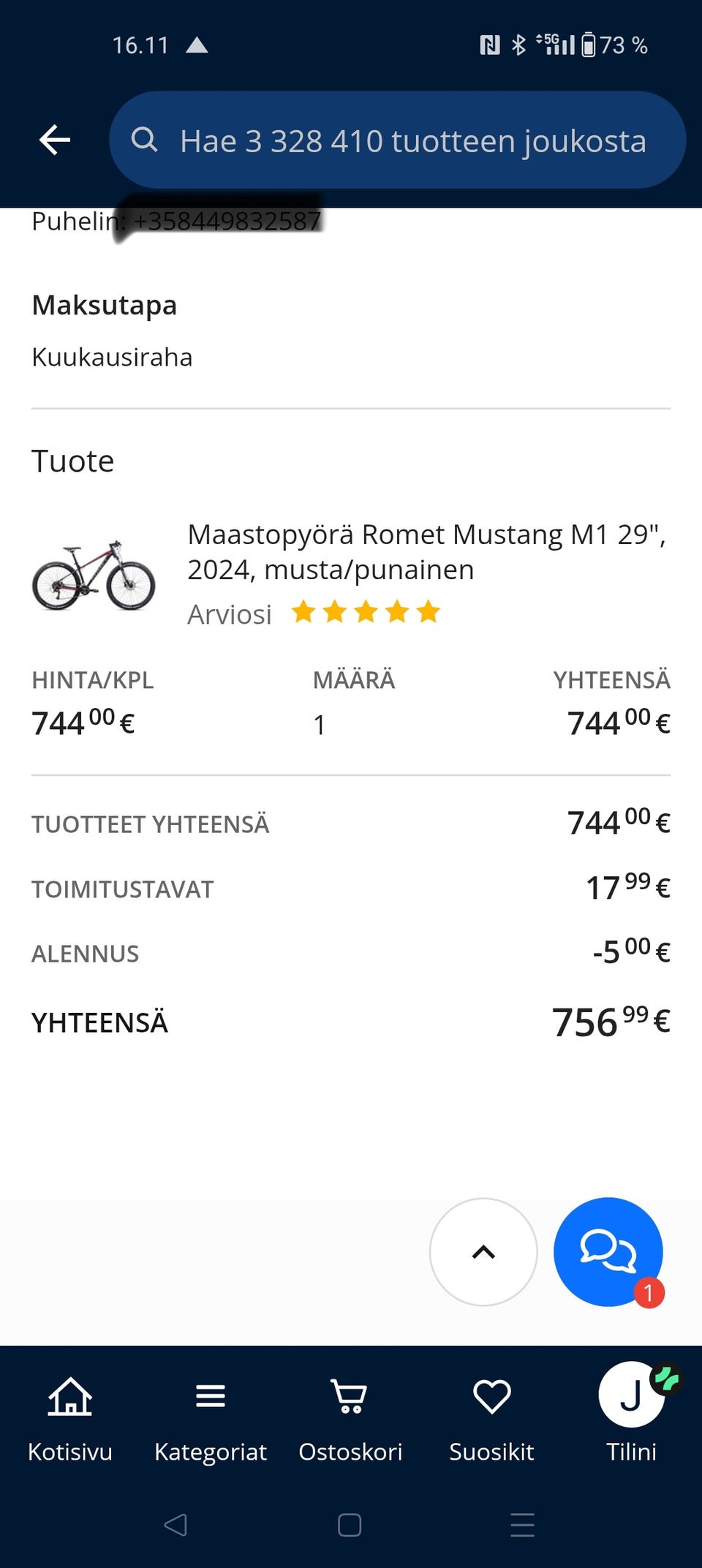Open the Romet Mustang bike thumbnail
This screenshot has height=1568, width=702.
click(x=94, y=576)
